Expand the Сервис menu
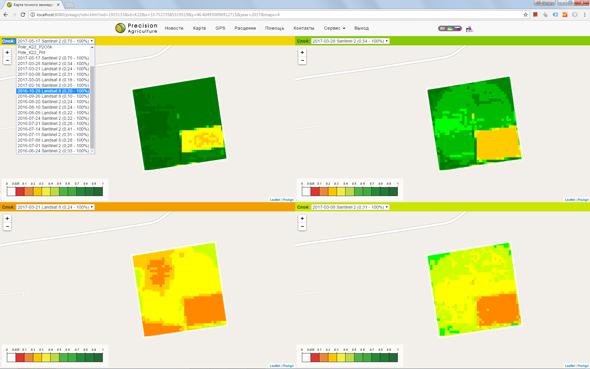The width and height of the screenshot is (590, 369). click(334, 28)
